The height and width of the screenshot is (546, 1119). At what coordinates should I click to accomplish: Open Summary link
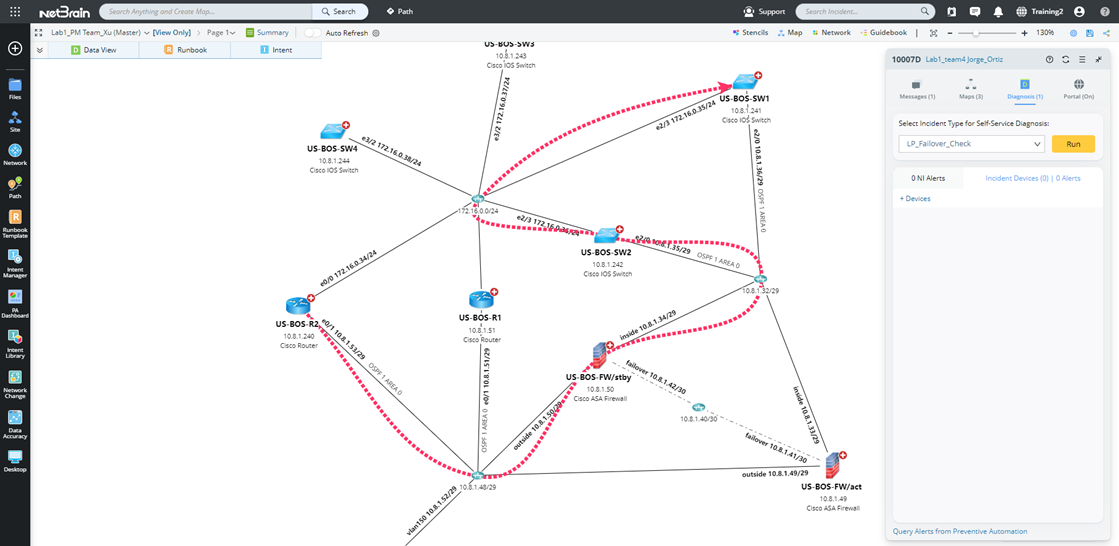click(268, 33)
